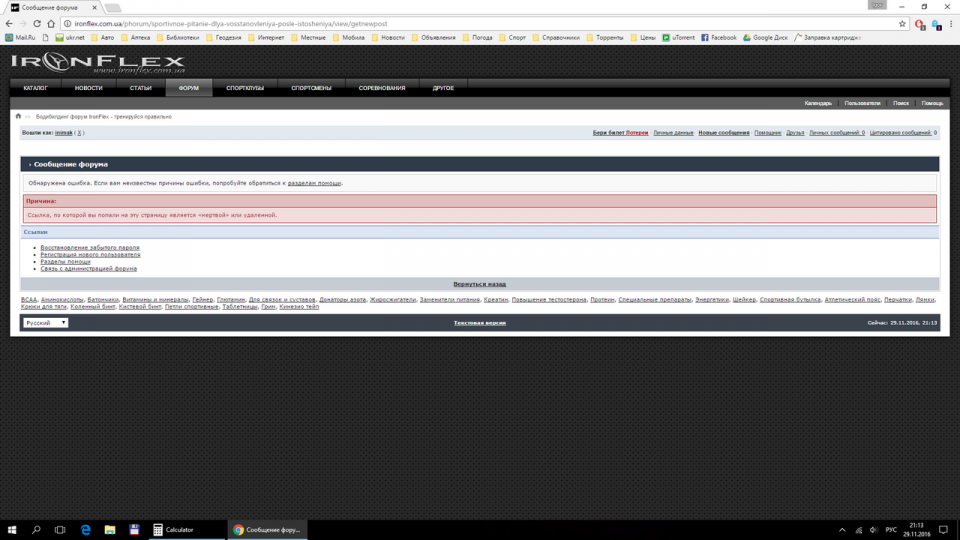Go to the СОРЕВНОВАНИЯ tab

(382, 88)
